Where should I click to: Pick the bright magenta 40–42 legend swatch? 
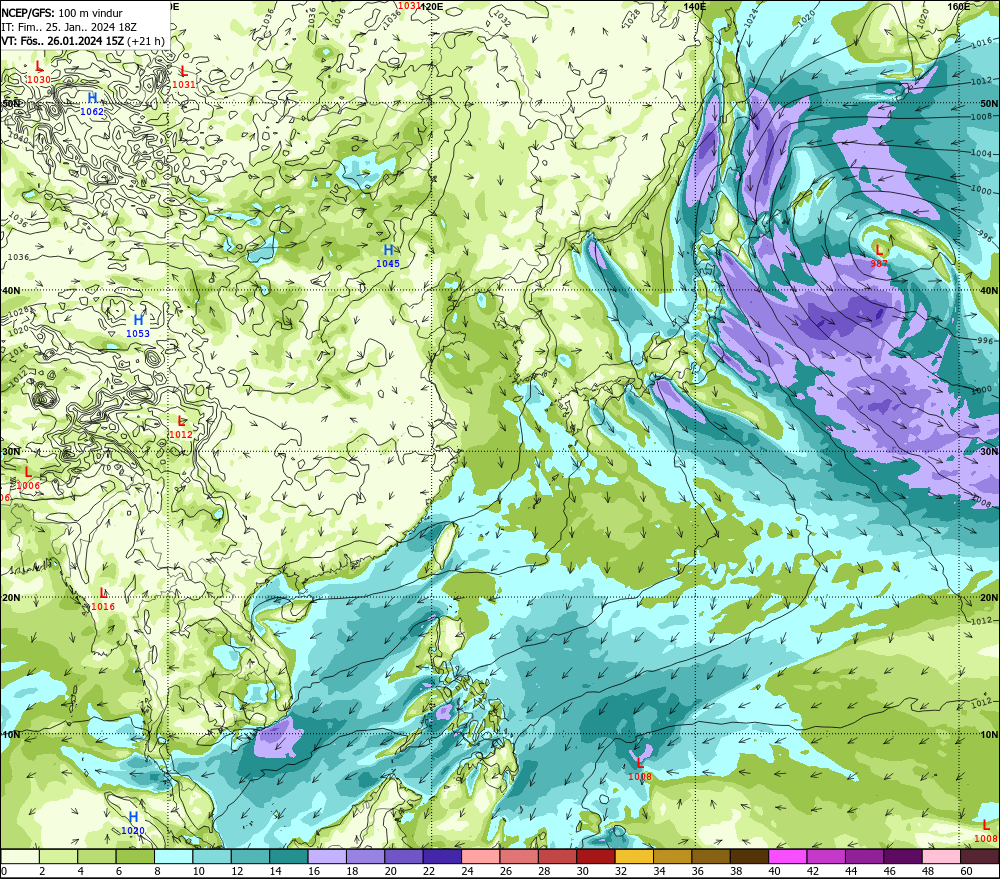(788, 856)
